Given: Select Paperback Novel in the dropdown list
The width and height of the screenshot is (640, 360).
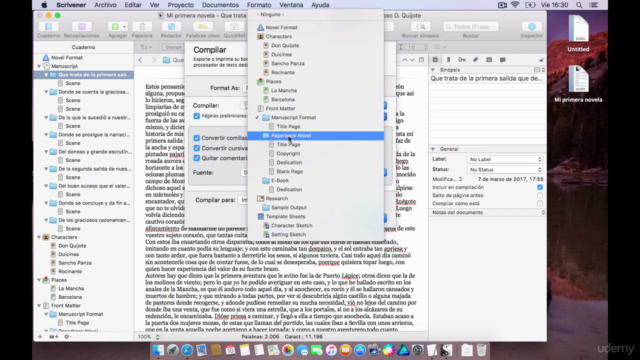Looking at the screenshot, I should tap(316, 136).
